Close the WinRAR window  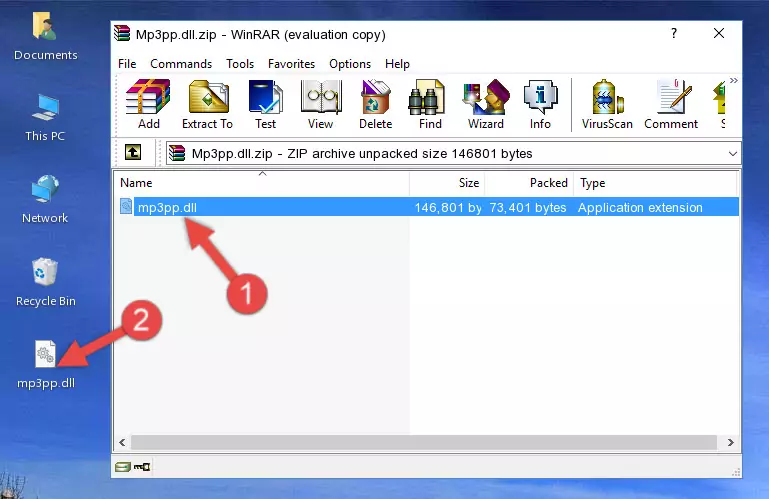(718, 33)
